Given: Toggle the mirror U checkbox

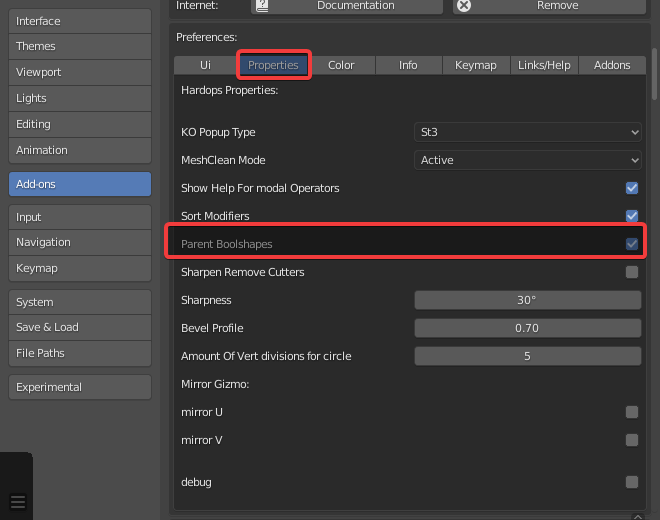Looking at the screenshot, I should pos(632,412).
